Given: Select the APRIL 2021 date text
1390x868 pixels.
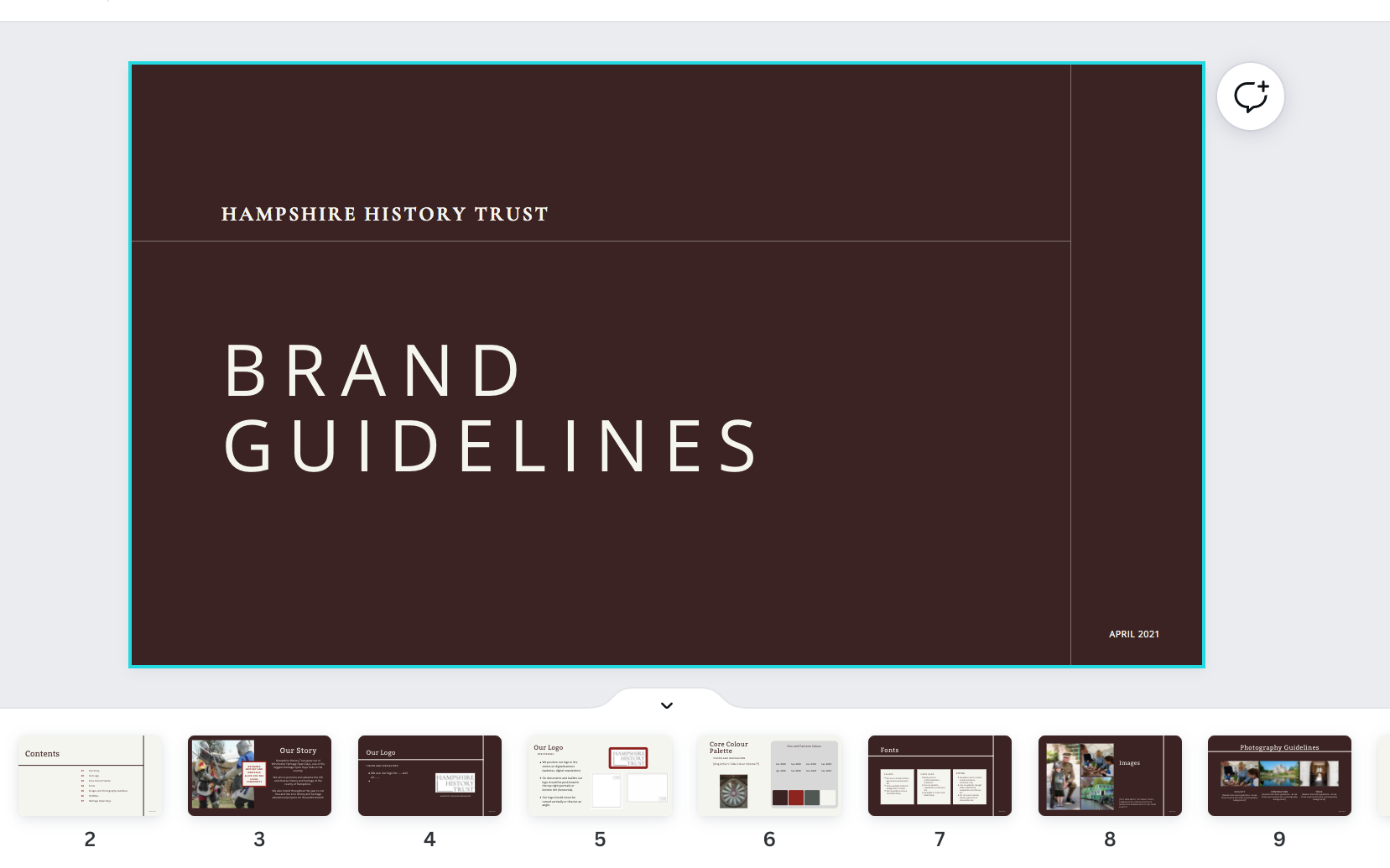Looking at the screenshot, I should point(1133,634).
